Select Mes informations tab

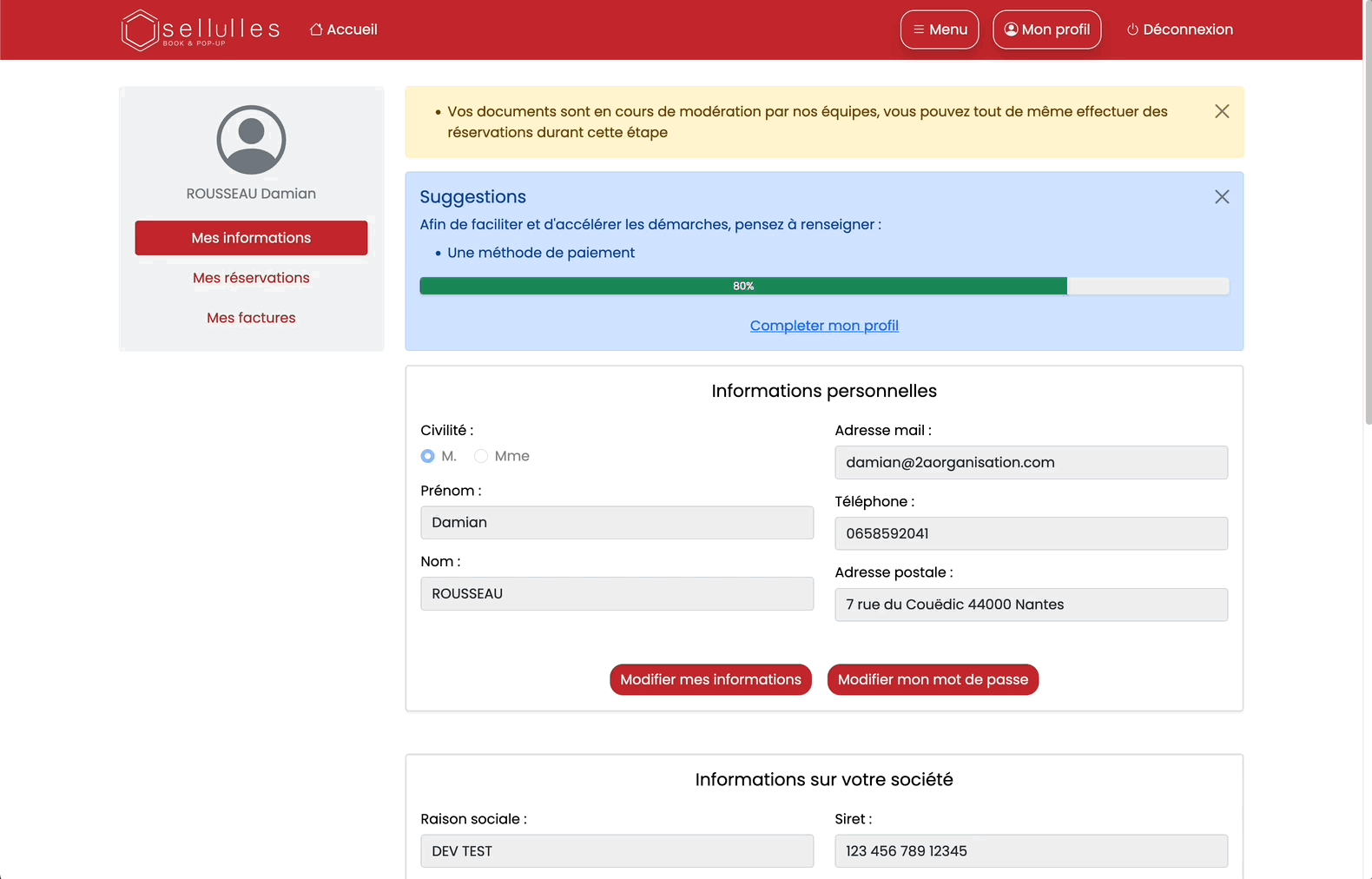[251, 238]
